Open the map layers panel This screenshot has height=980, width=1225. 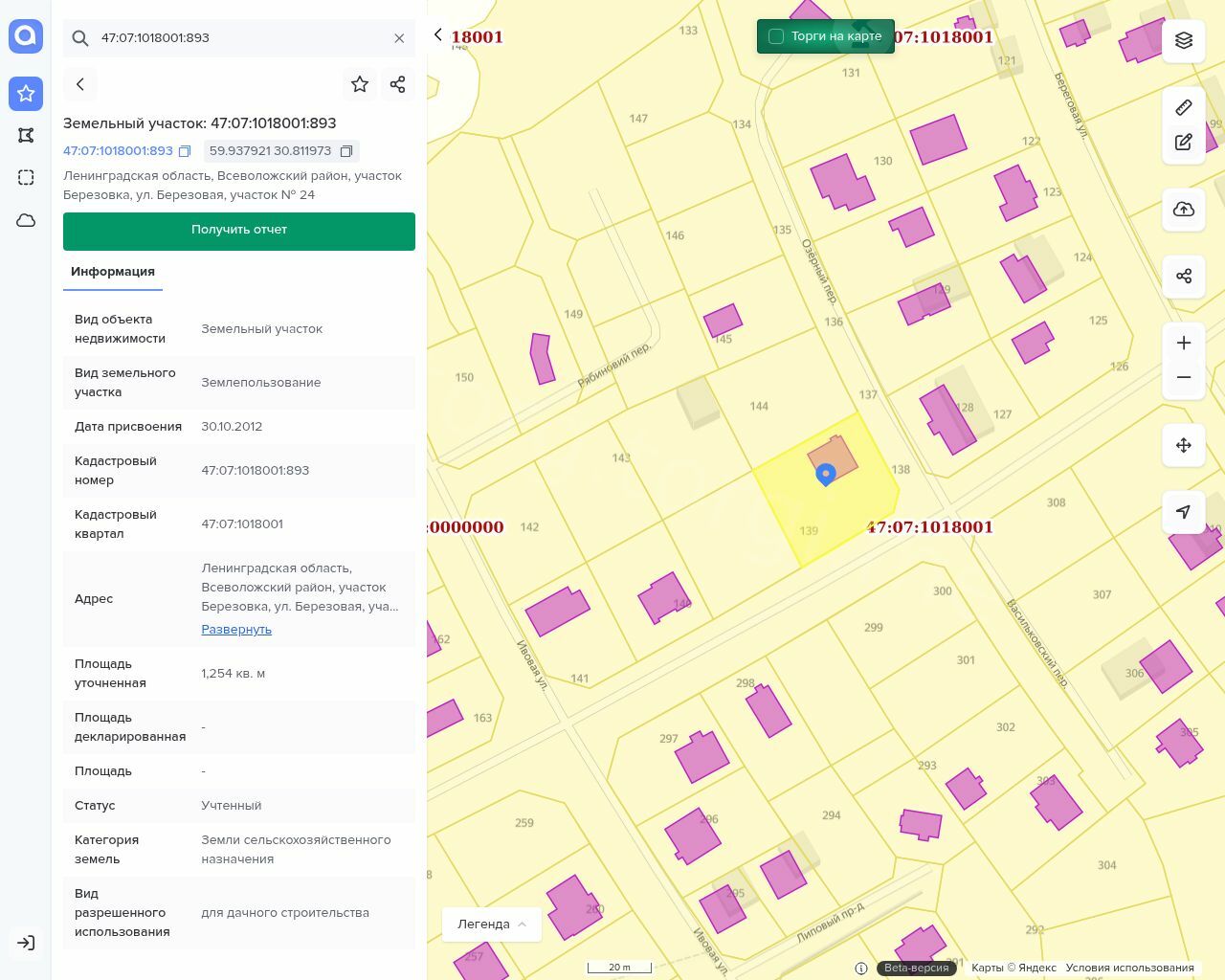(1184, 40)
